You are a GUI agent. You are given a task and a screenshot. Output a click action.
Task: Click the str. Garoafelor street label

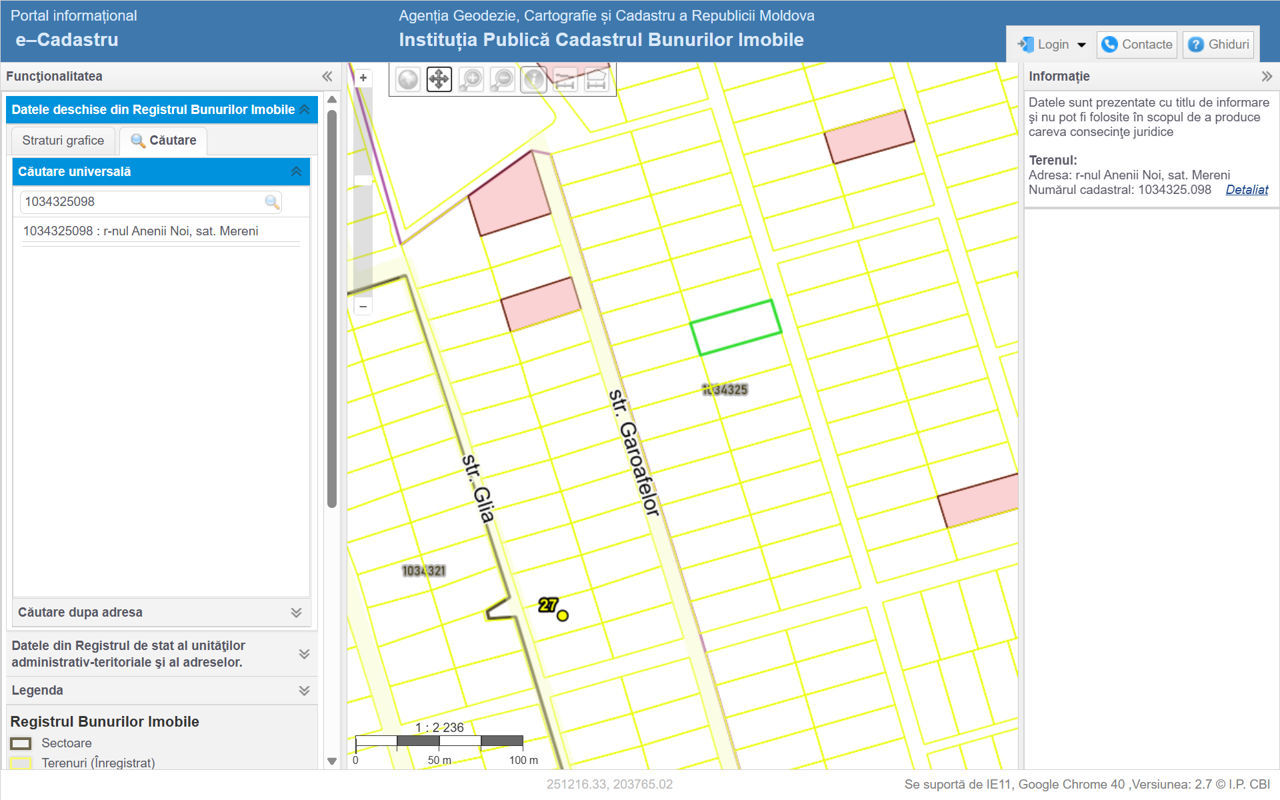(634, 452)
